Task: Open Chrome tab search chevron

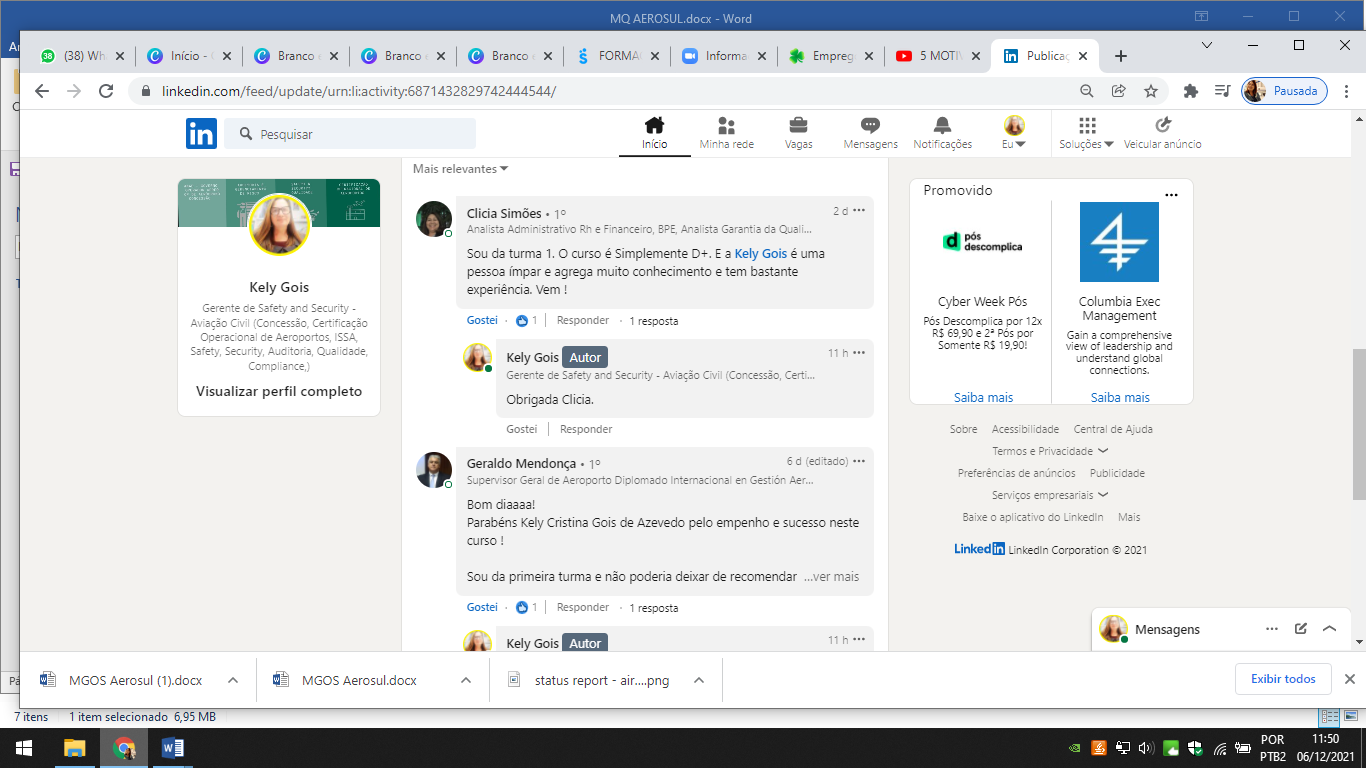Action: (x=1207, y=45)
